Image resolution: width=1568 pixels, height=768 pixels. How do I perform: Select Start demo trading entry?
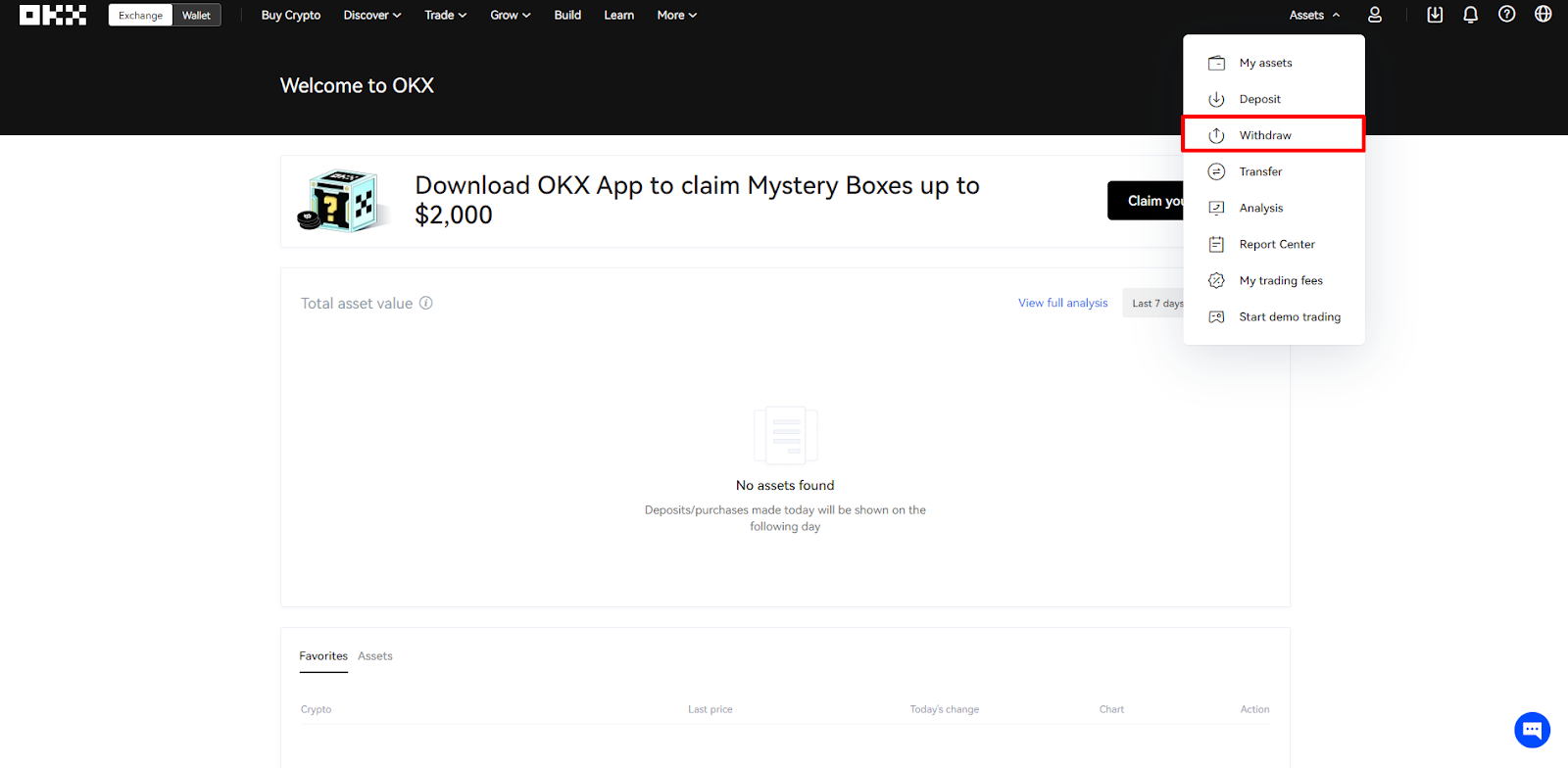click(x=1274, y=316)
